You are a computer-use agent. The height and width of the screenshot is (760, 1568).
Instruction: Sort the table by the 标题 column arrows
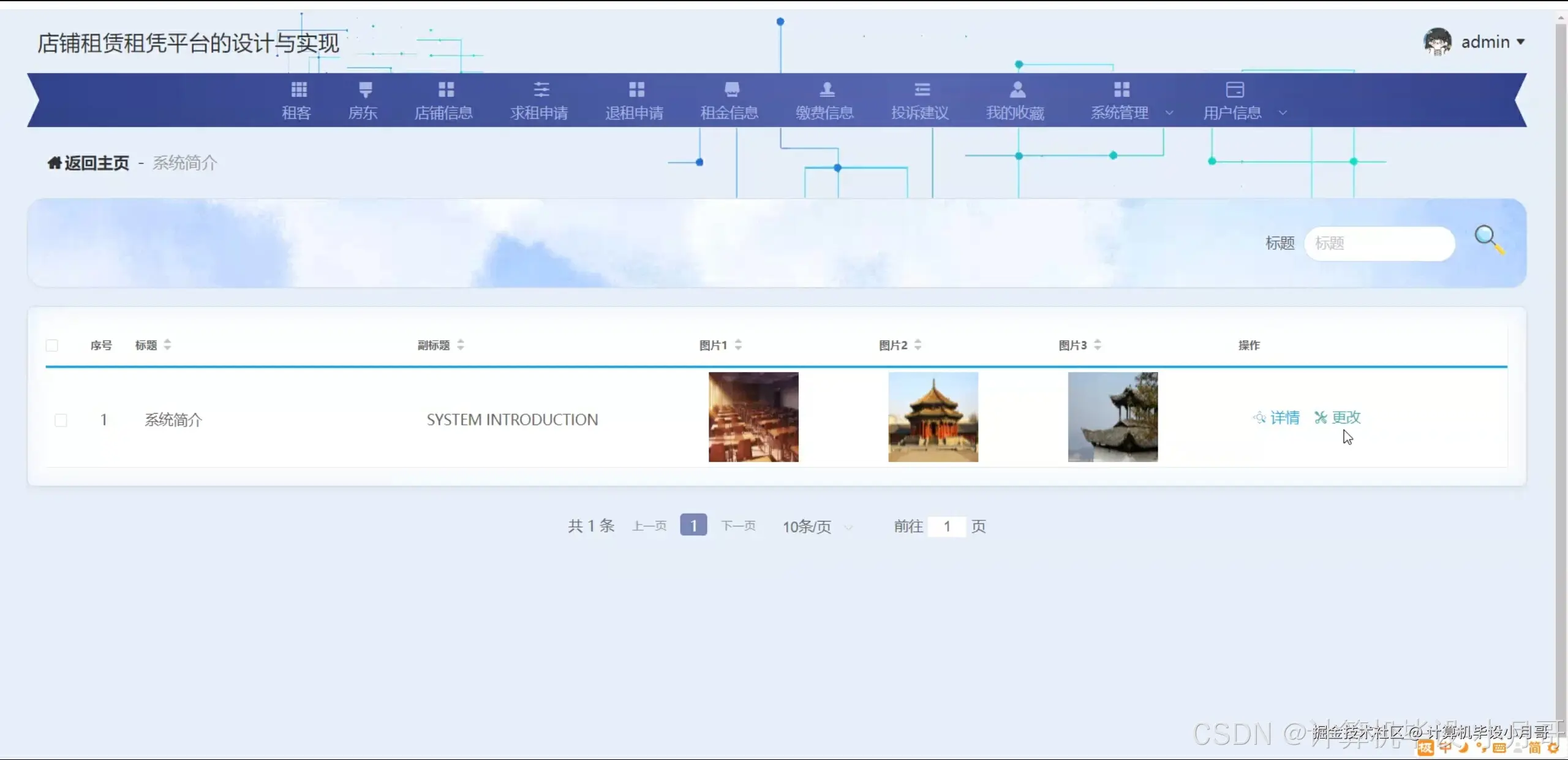(x=167, y=345)
